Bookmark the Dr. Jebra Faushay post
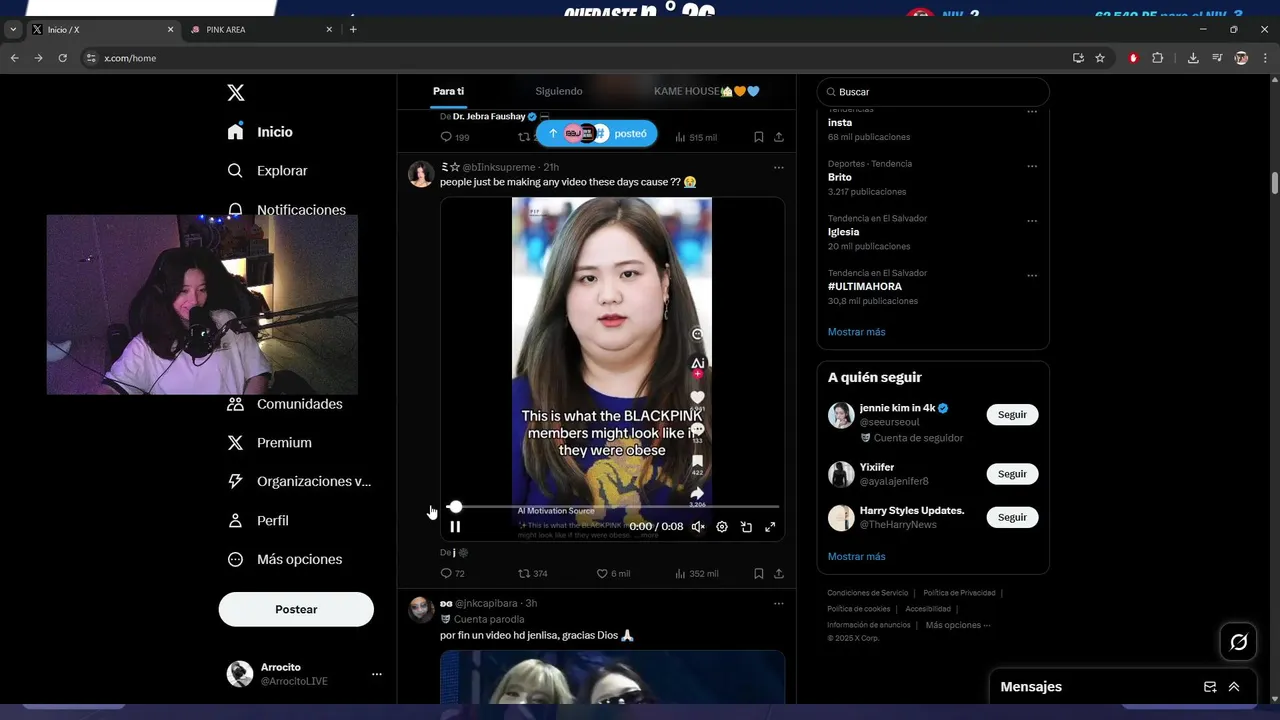The image size is (1280, 720). pyautogui.click(x=758, y=137)
